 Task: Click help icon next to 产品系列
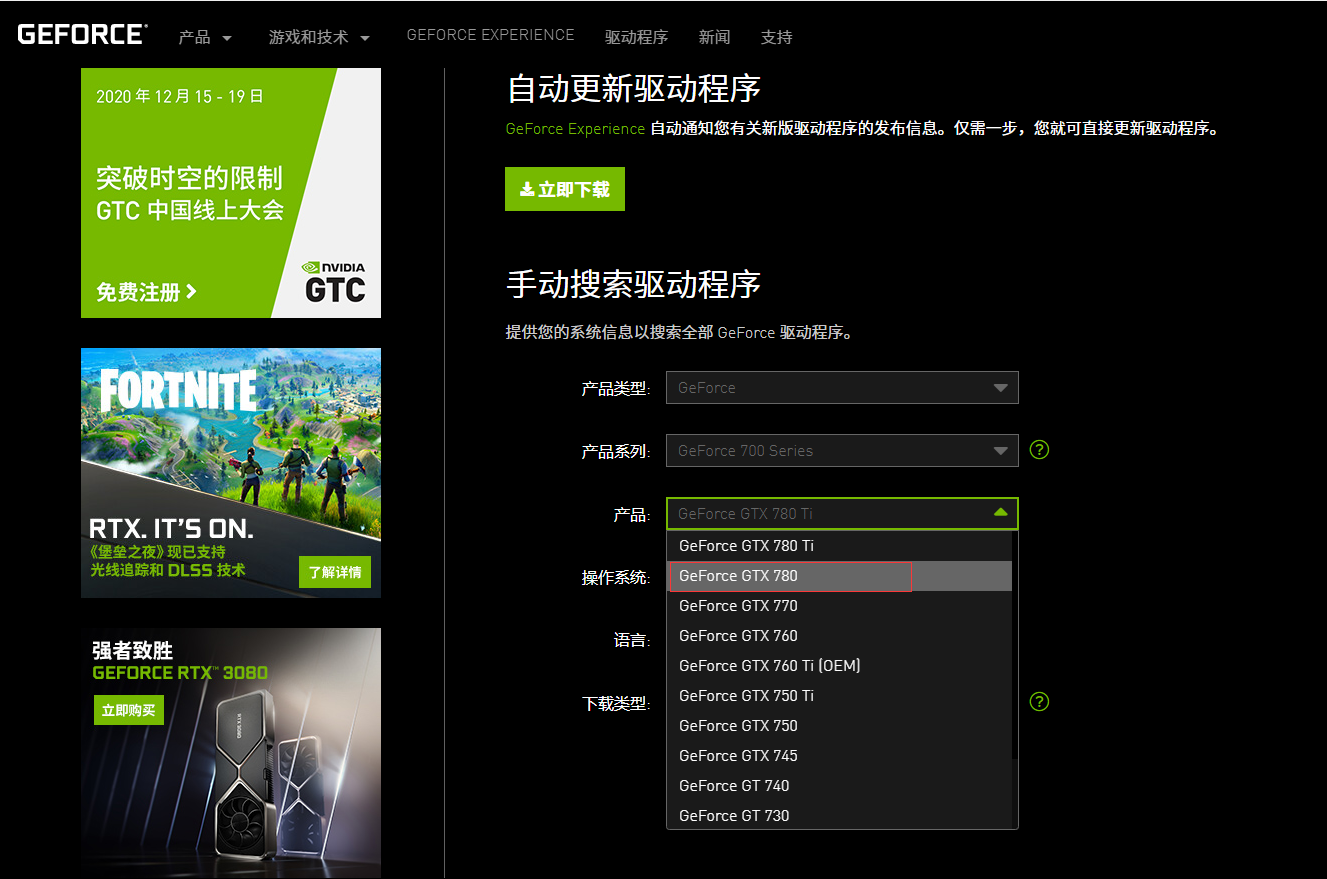(x=1039, y=450)
